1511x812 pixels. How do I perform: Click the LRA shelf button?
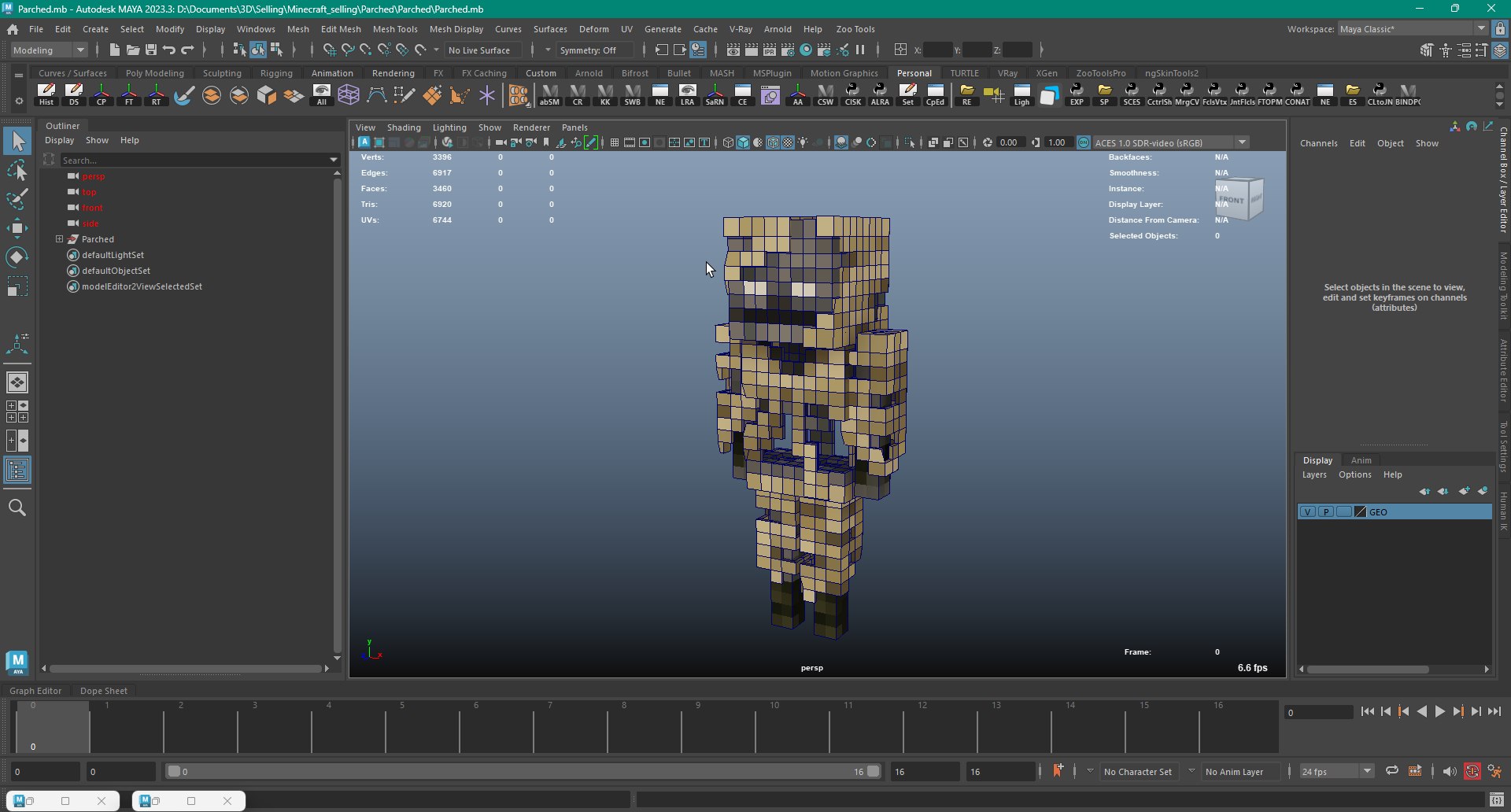point(688,94)
